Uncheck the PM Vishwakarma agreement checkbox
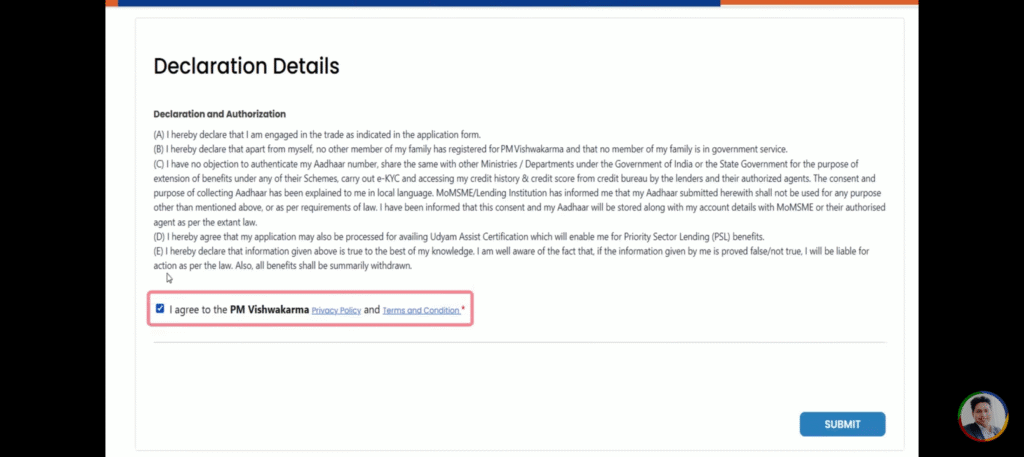Image resolution: width=1024 pixels, height=457 pixels. pyautogui.click(x=160, y=309)
